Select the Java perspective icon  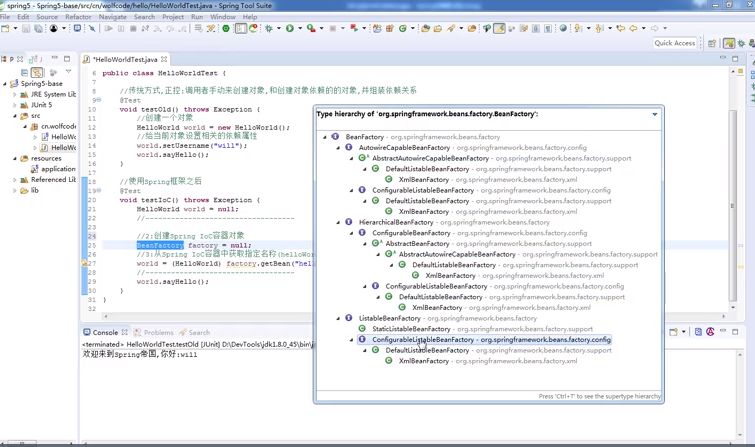tap(729, 43)
